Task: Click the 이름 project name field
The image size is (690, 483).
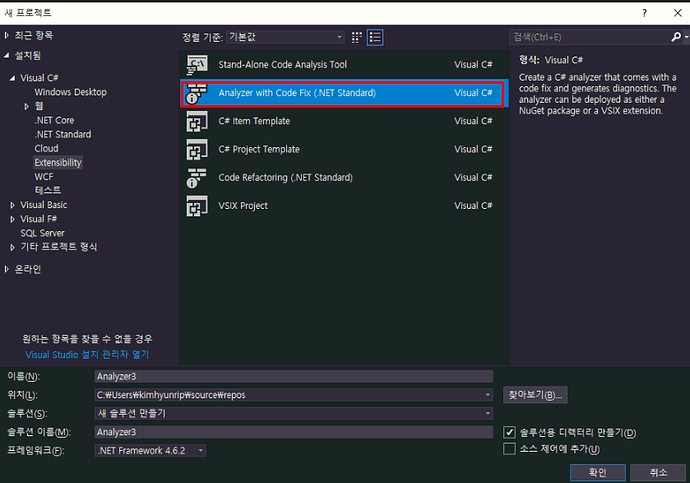Action: (x=294, y=377)
